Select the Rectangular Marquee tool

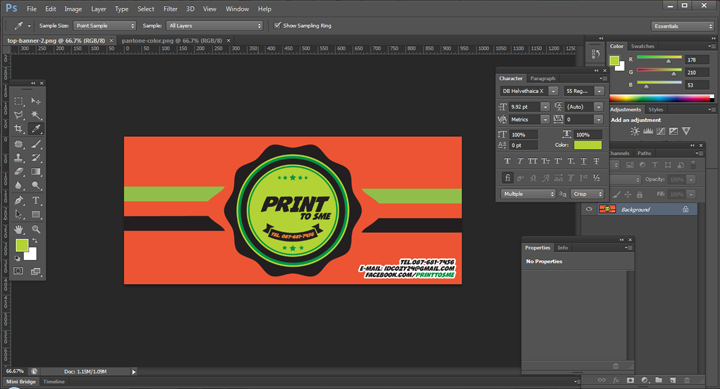pyautogui.click(x=18, y=101)
